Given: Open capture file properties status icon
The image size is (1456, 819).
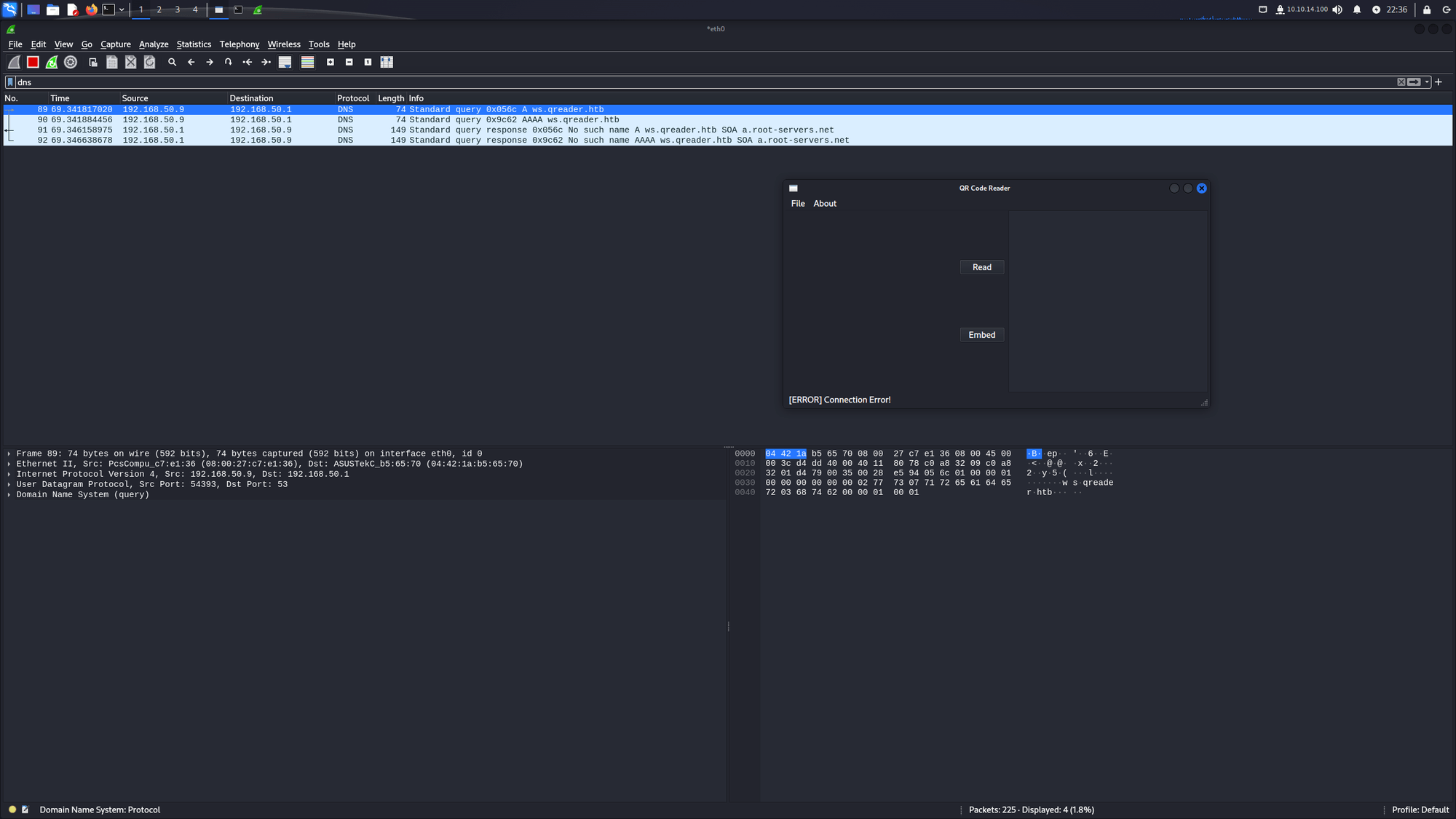Looking at the screenshot, I should (x=25, y=810).
